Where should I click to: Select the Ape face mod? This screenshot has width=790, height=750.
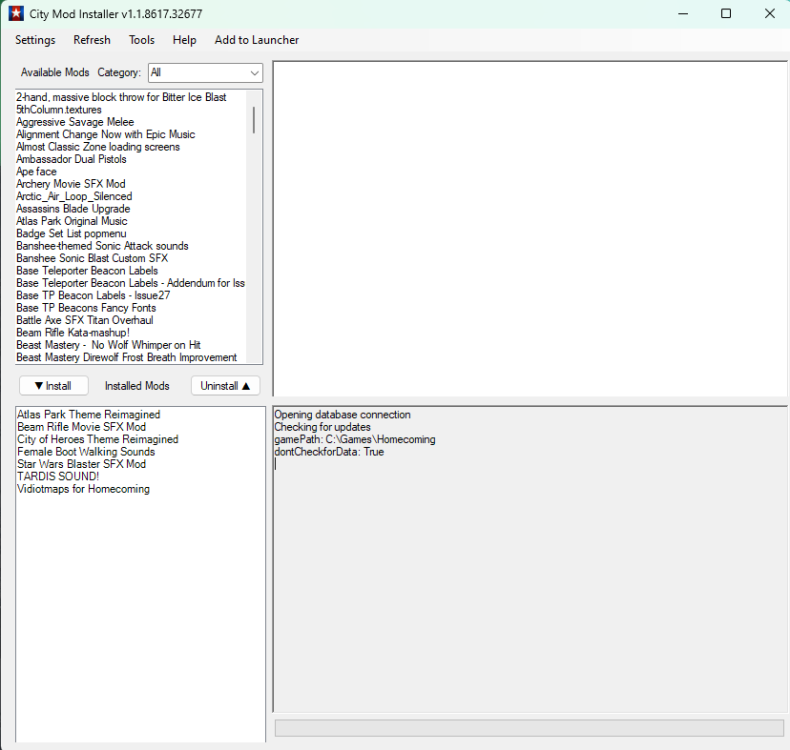[x=36, y=172]
